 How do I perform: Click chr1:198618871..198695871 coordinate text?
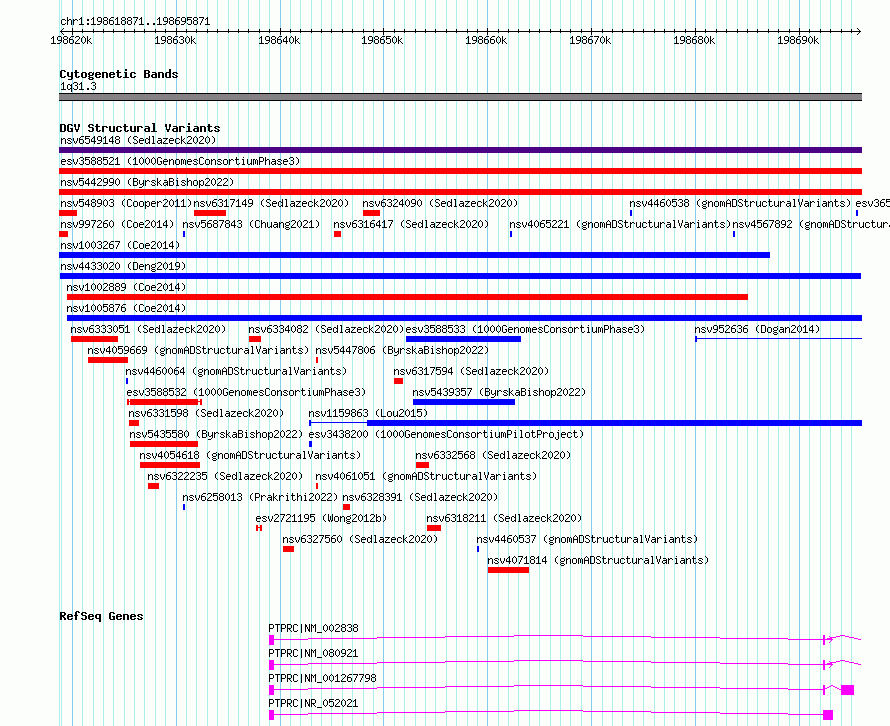135,22
